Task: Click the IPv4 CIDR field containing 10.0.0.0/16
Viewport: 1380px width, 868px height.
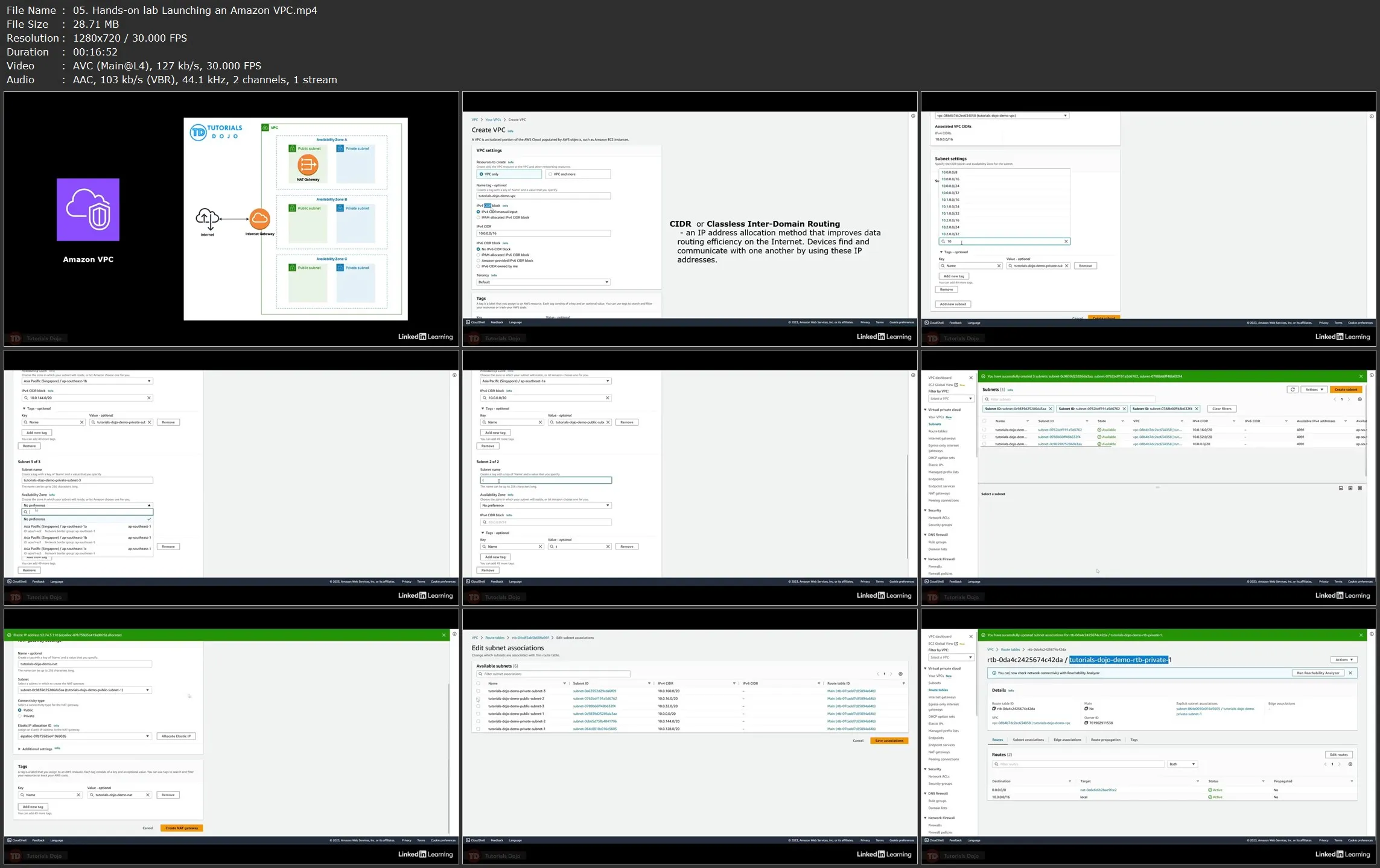Action: pos(543,233)
